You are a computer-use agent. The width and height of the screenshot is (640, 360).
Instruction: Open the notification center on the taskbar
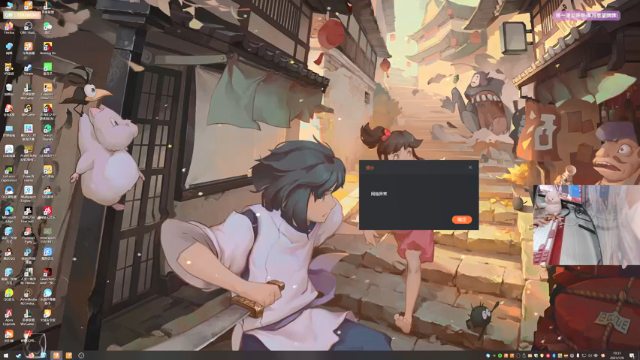(631, 356)
